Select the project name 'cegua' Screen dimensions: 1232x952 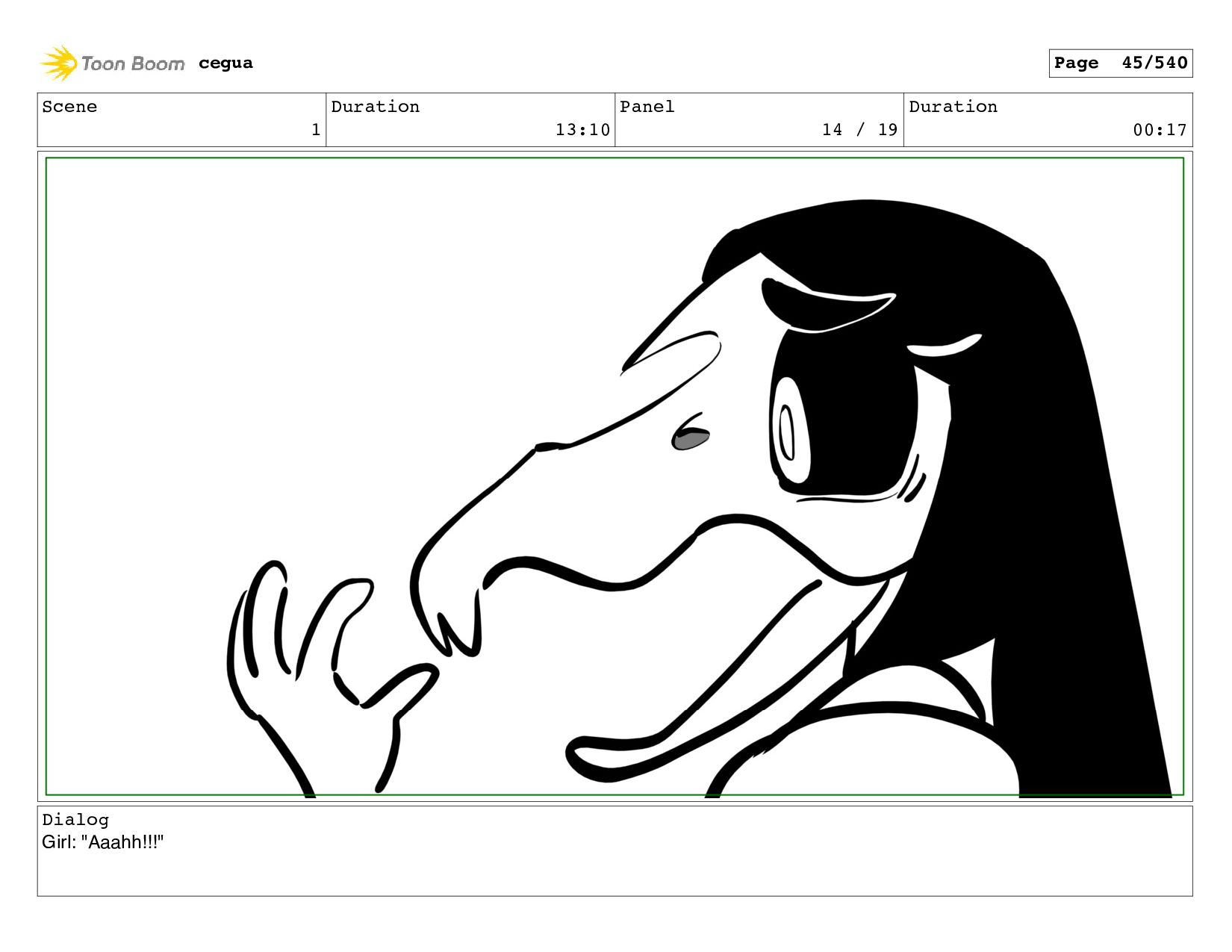(225, 63)
